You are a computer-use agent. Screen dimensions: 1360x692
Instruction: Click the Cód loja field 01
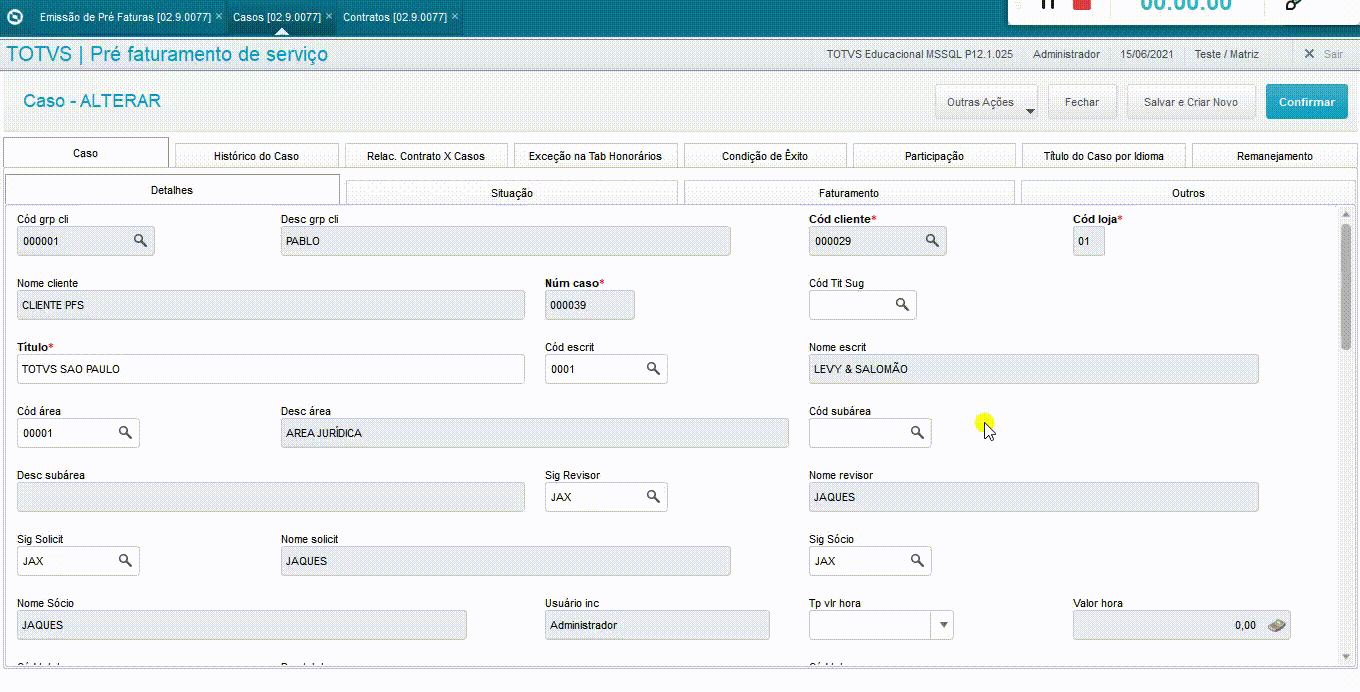click(1089, 241)
